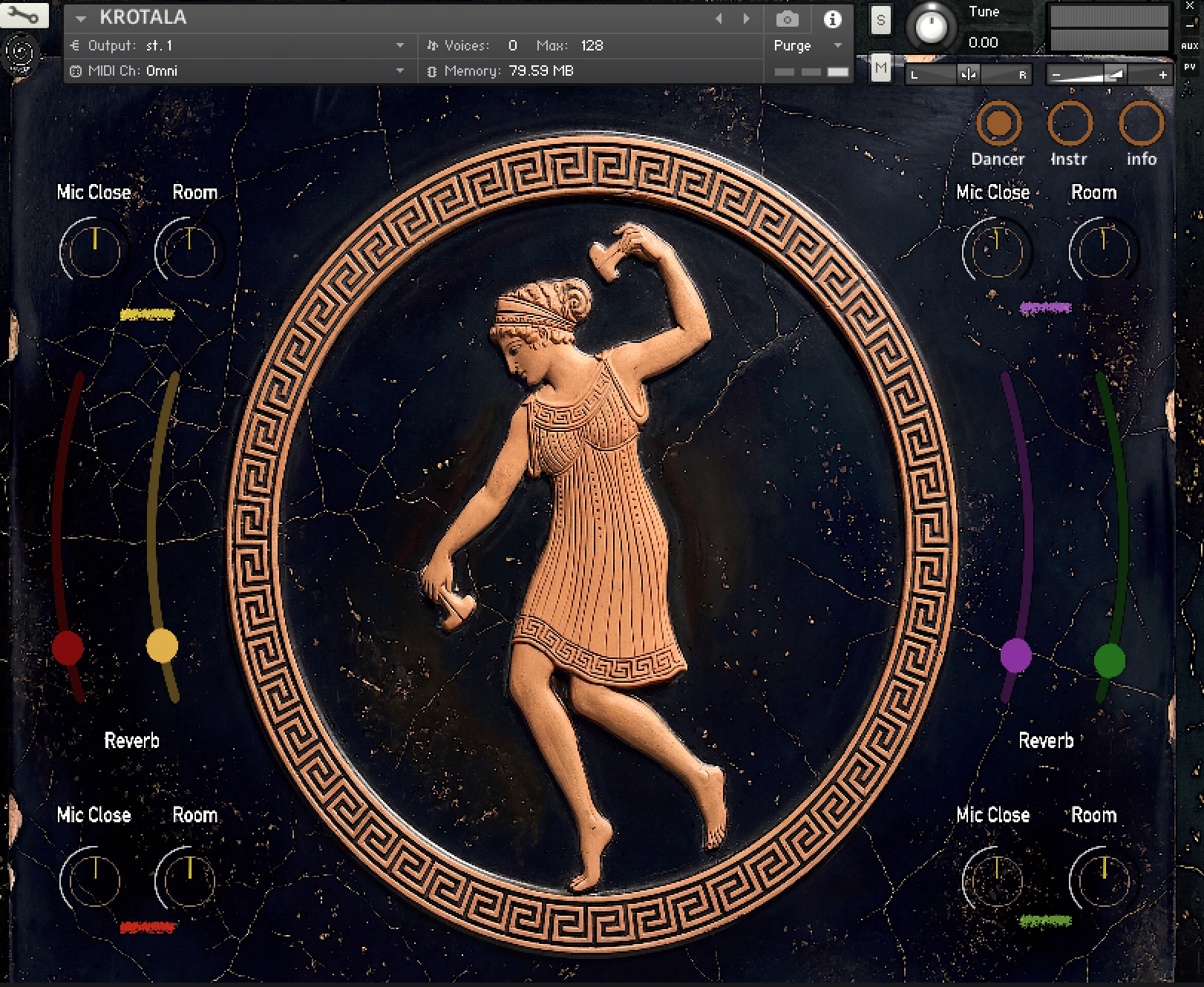The height and width of the screenshot is (987, 1204).
Task: Click the output volume slider
Action: point(1109,75)
